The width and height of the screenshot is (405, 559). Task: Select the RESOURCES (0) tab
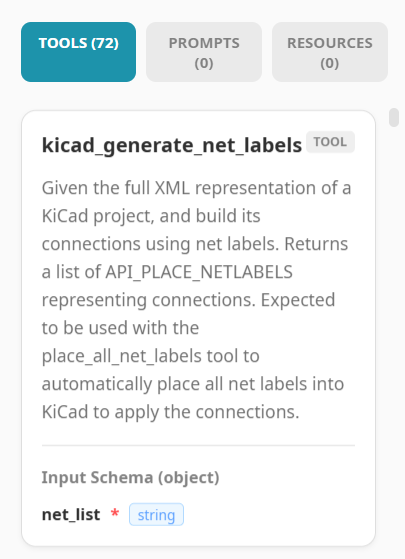[x=330, y=52]
